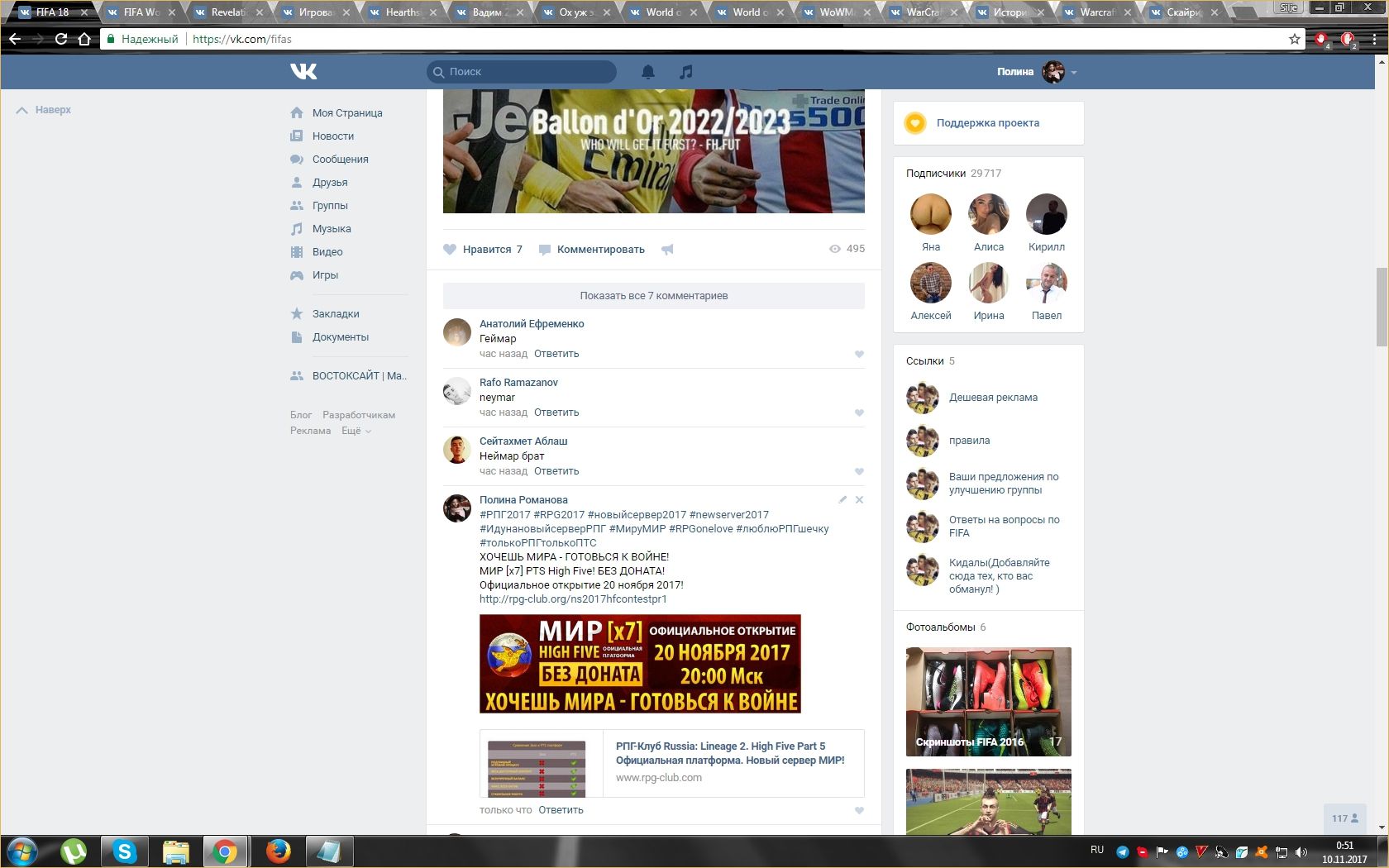Open the Подписчики list header

pos(953,174)
